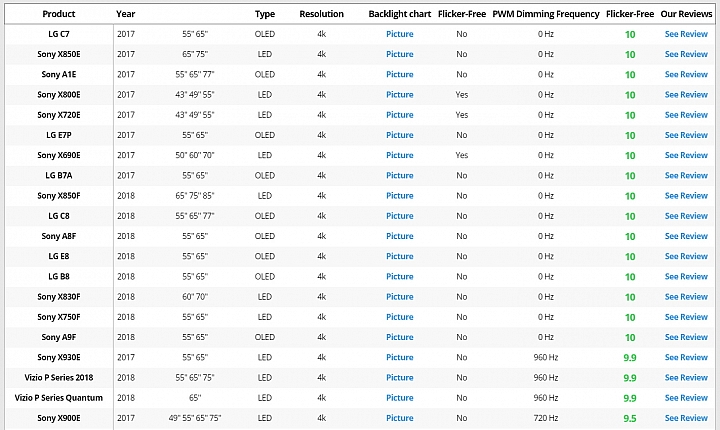Open See Review for Sony X850E
This screenshot has width=720, height=430.
point(686,54)
